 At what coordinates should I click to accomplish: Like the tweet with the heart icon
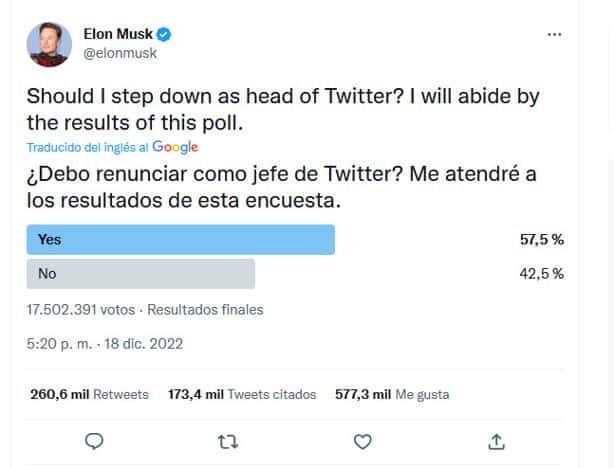point(362,441)
